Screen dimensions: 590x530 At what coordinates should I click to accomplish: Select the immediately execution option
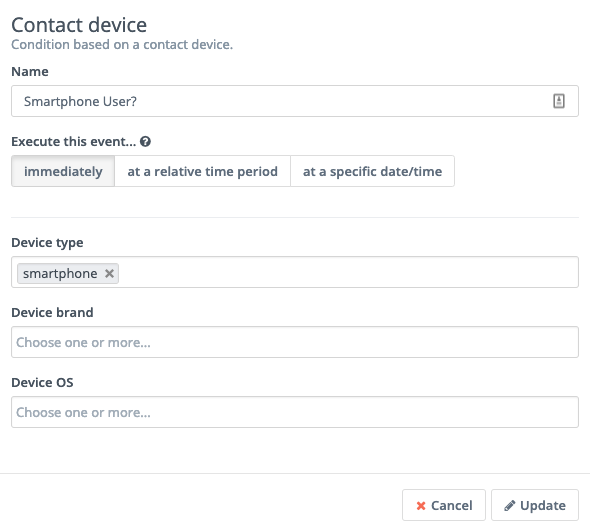pos(63,171)
